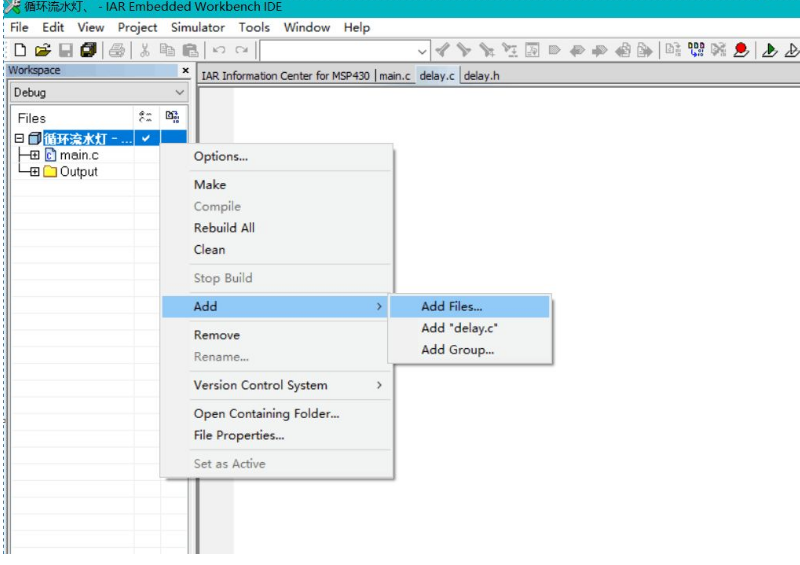800x565 pixels.
Task: Click the Undo arrow icon
Action: click(x=219, y=50)
